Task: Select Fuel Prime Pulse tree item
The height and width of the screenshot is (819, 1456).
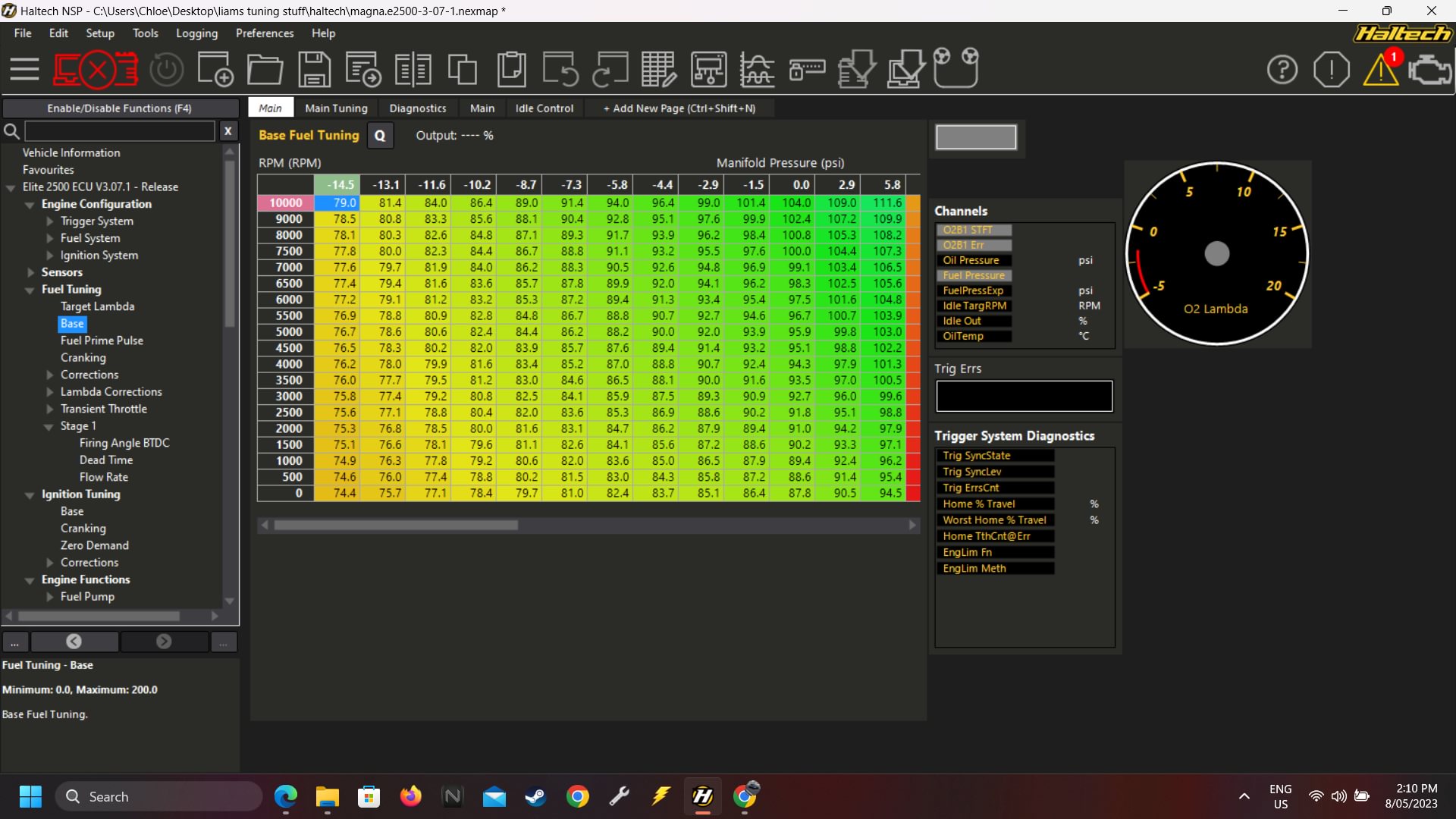Action: (x=102, y=340)
